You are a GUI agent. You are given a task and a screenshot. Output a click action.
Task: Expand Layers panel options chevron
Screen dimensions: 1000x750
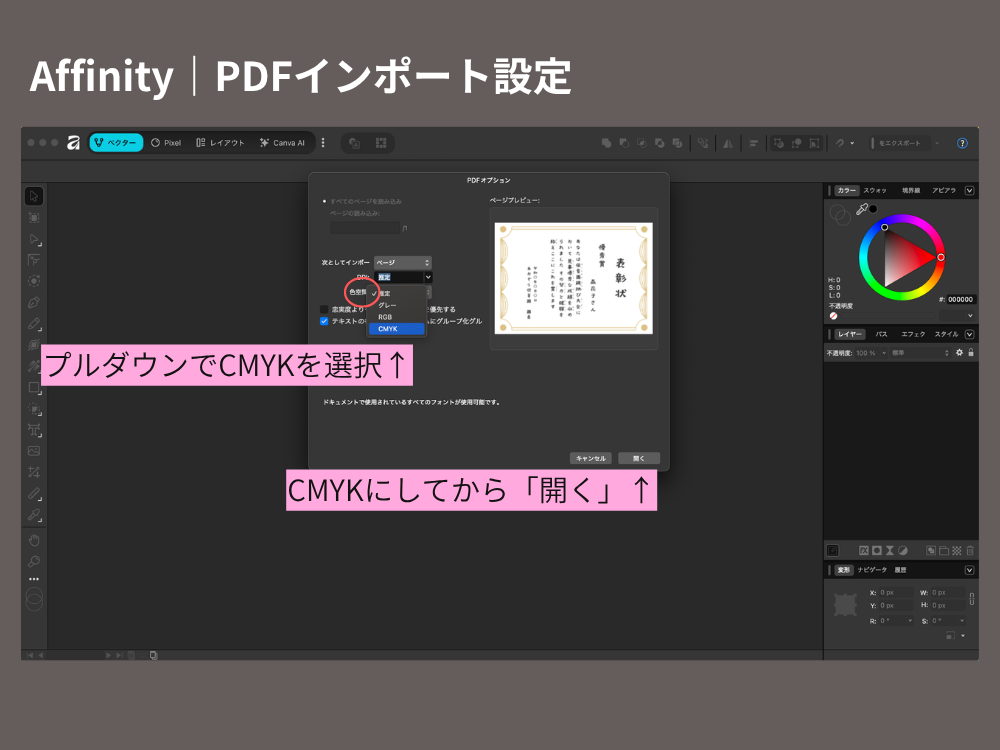point(969,334)
